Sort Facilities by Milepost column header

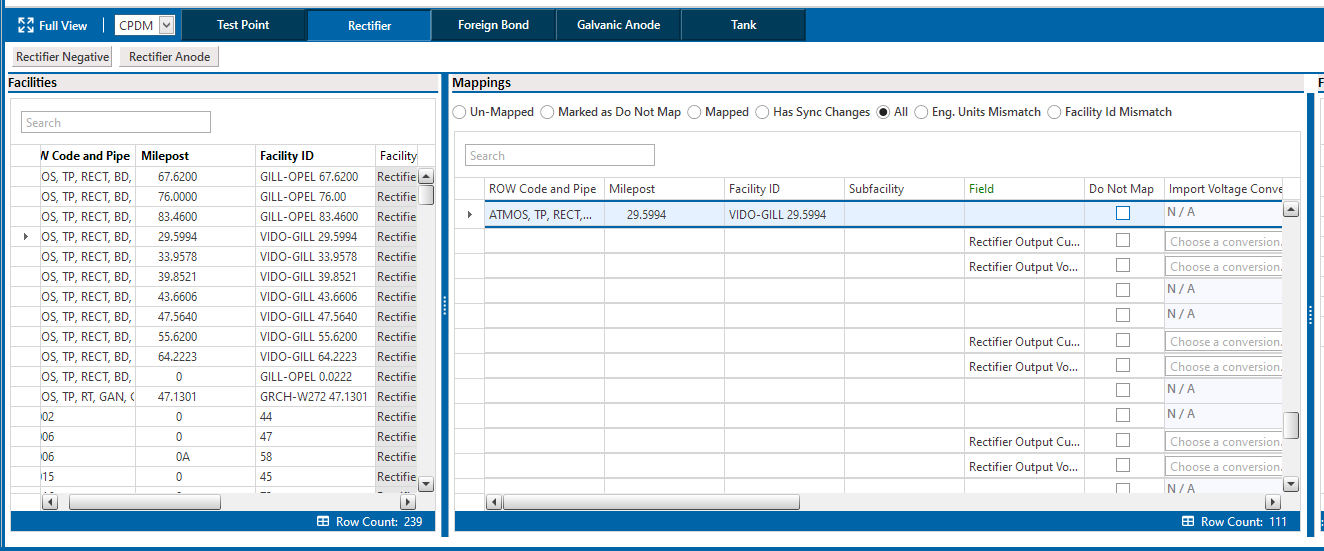pyautogui.click(x=196, y=156)
